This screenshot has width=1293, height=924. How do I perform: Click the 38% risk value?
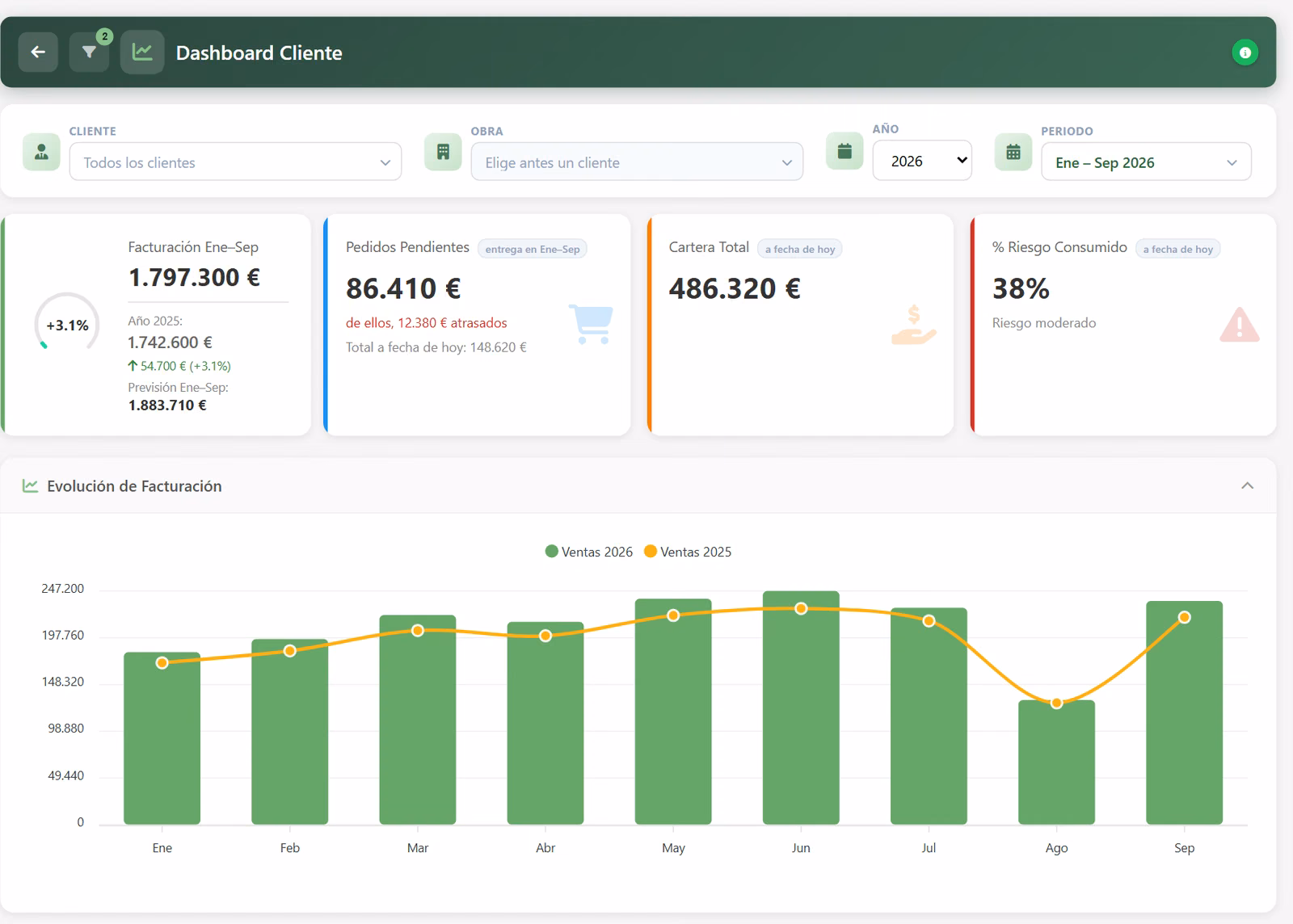click(x=1021, y=288)
